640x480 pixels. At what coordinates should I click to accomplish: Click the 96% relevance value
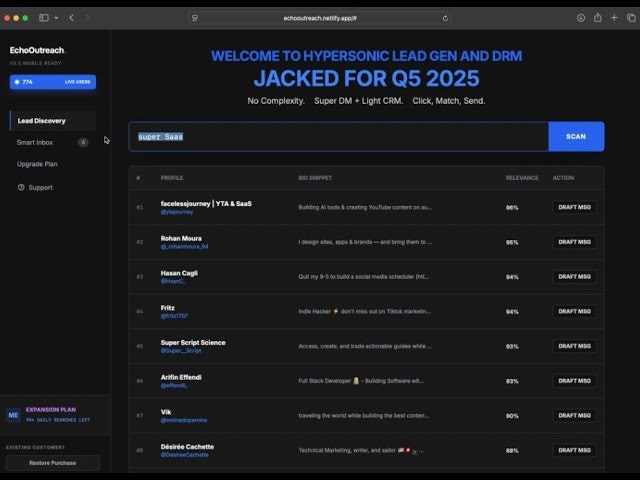(512, 208)
